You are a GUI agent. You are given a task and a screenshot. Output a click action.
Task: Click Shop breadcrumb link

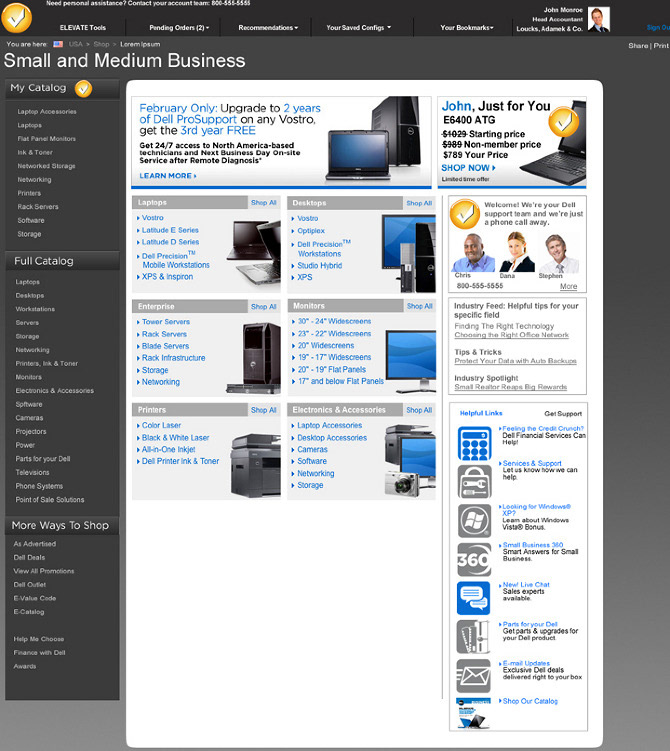[x=102, y=44]
